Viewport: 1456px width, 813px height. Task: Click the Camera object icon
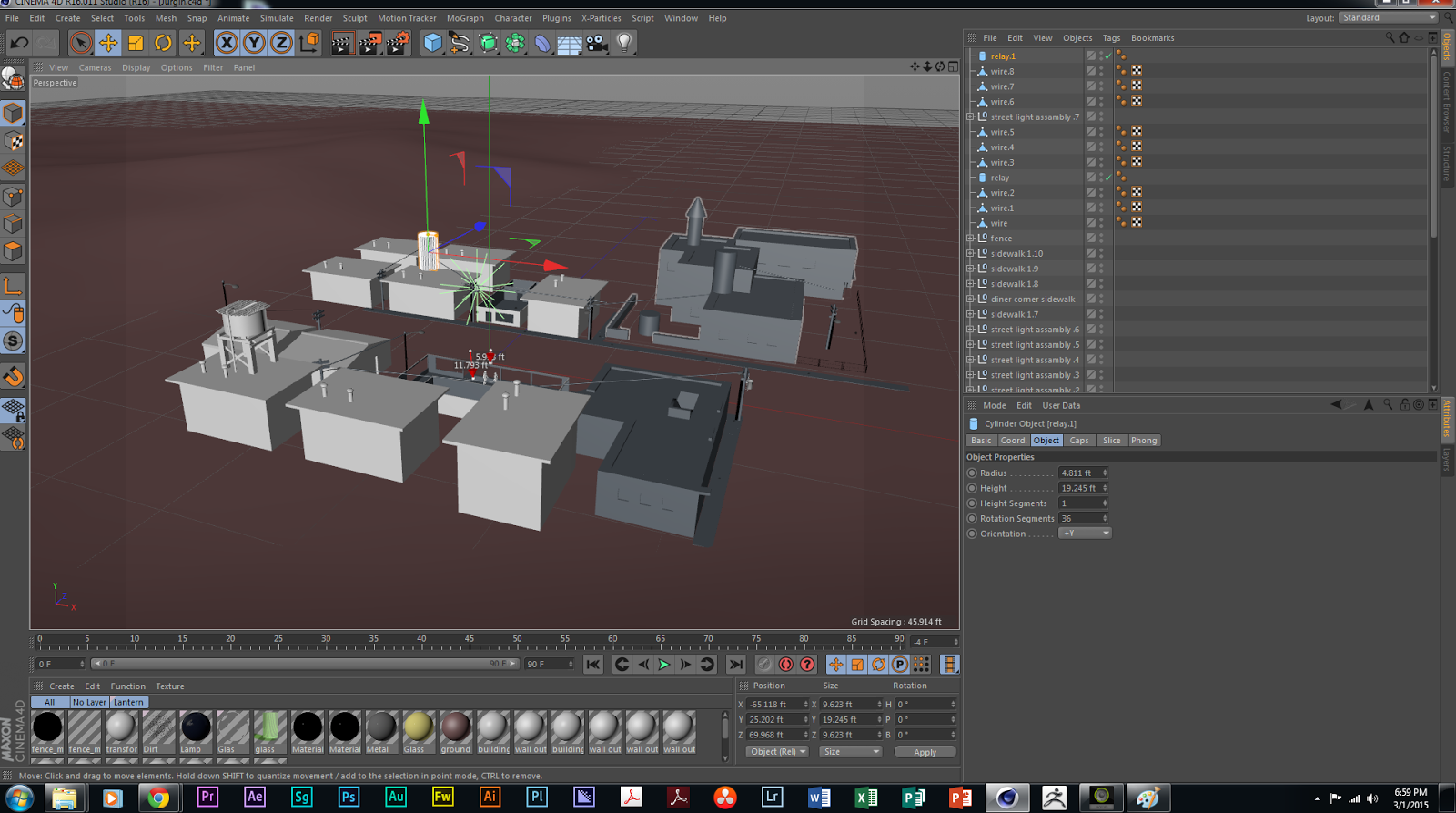(x=596, y=43)
